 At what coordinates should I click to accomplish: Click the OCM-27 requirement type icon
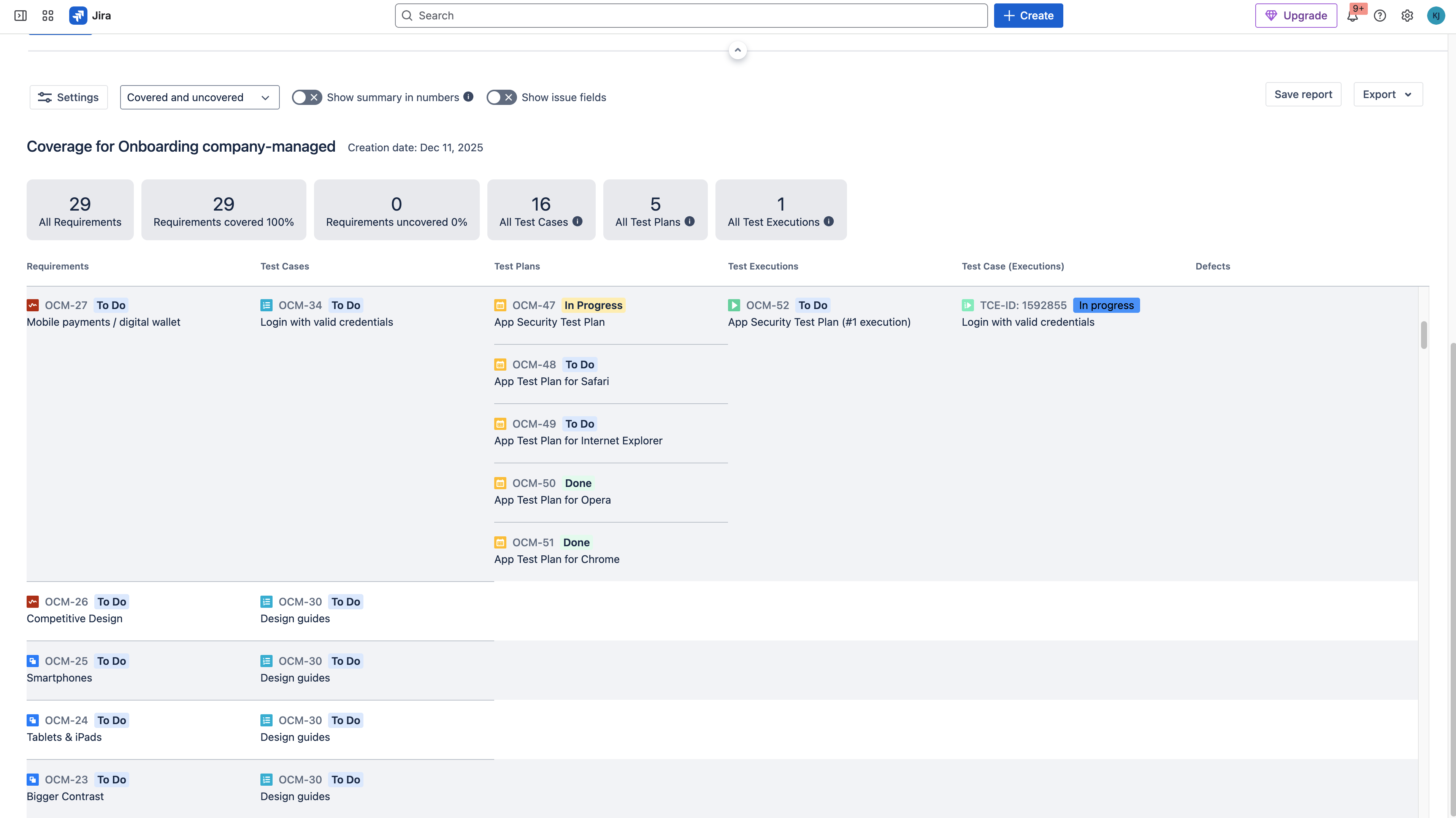click(33, 305)
